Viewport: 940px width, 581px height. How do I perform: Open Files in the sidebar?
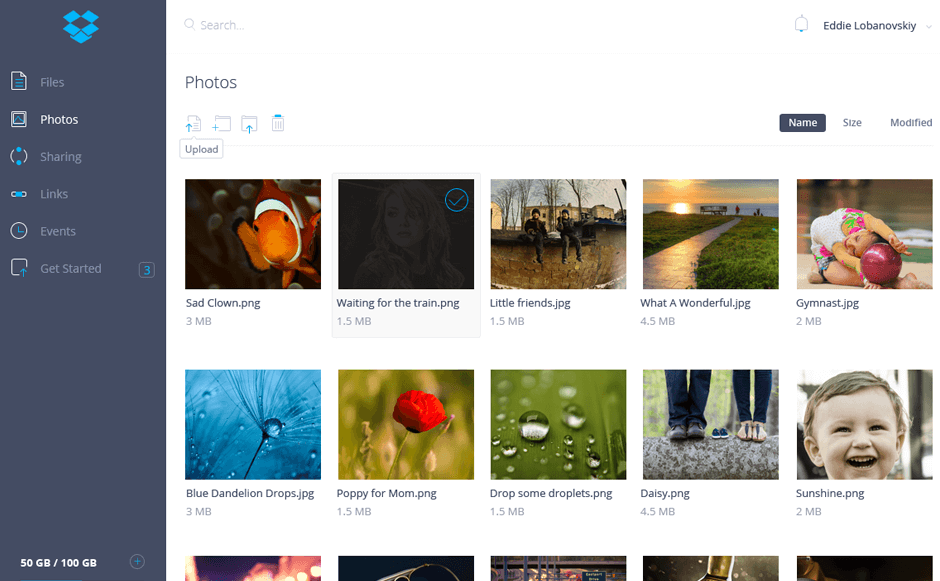click(x=52, y=82)
